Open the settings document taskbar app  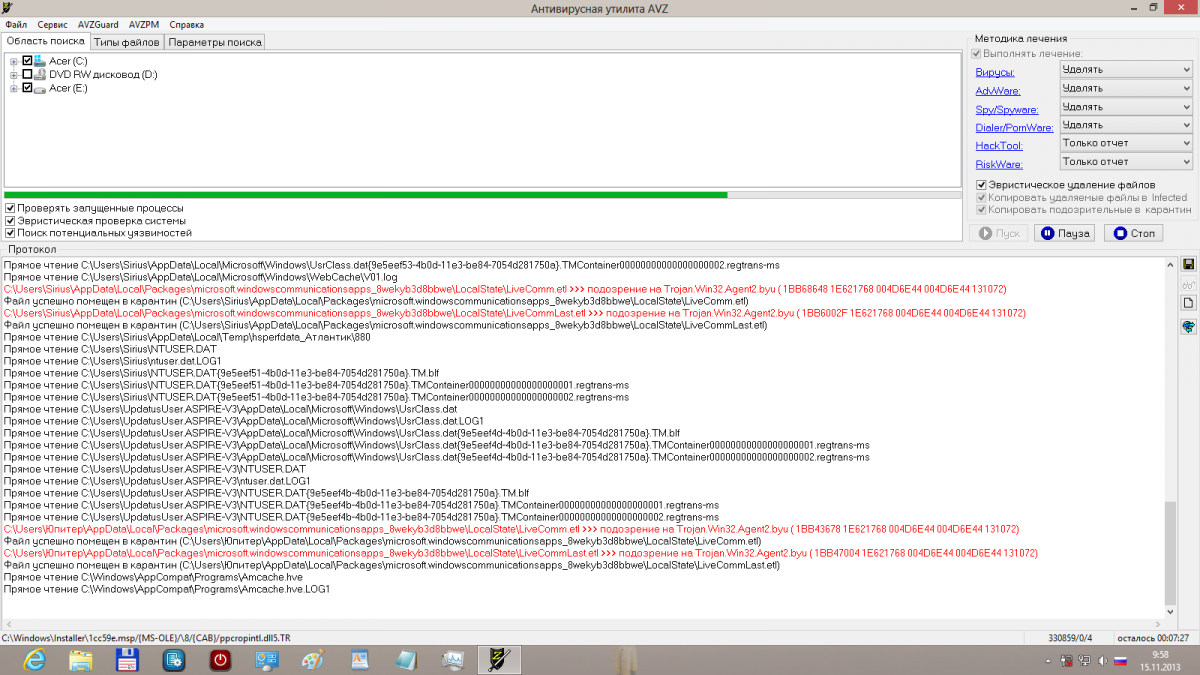point(174,660)
